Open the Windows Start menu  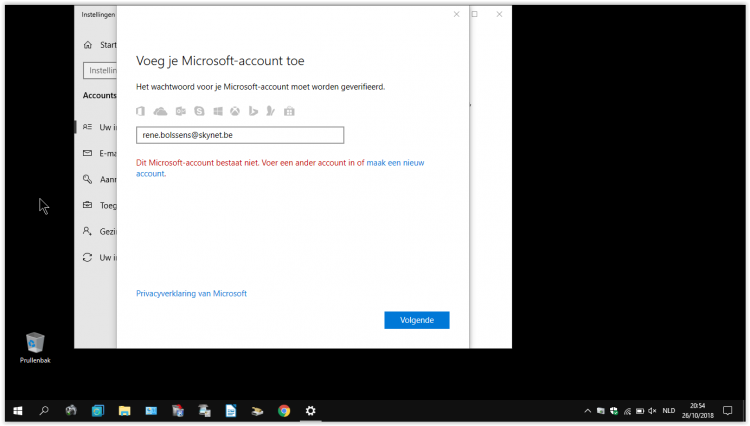pos(18,411)
